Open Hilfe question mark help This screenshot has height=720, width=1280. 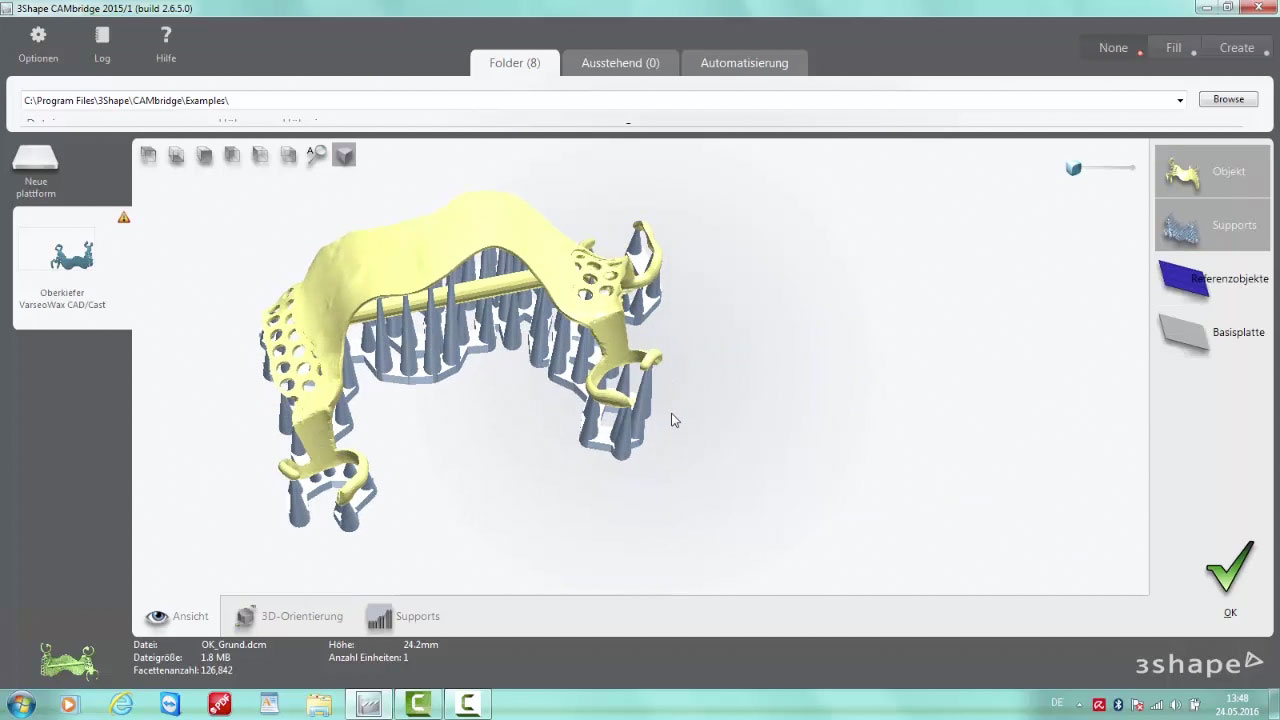tap(166, 44)
